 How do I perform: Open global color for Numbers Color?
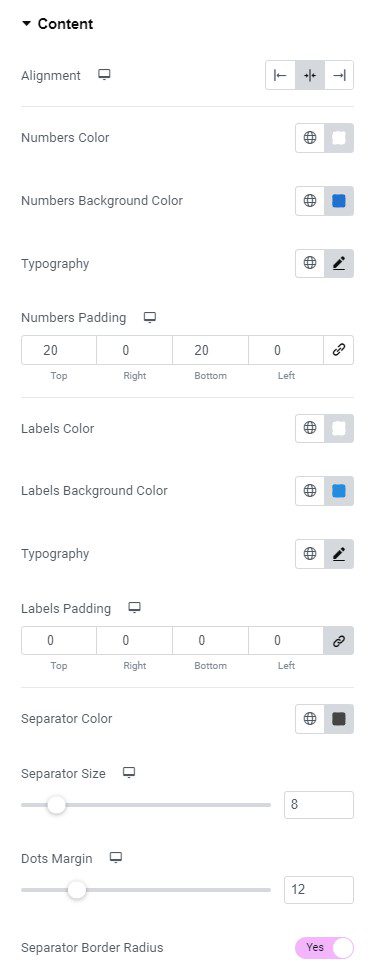(309, 138)
